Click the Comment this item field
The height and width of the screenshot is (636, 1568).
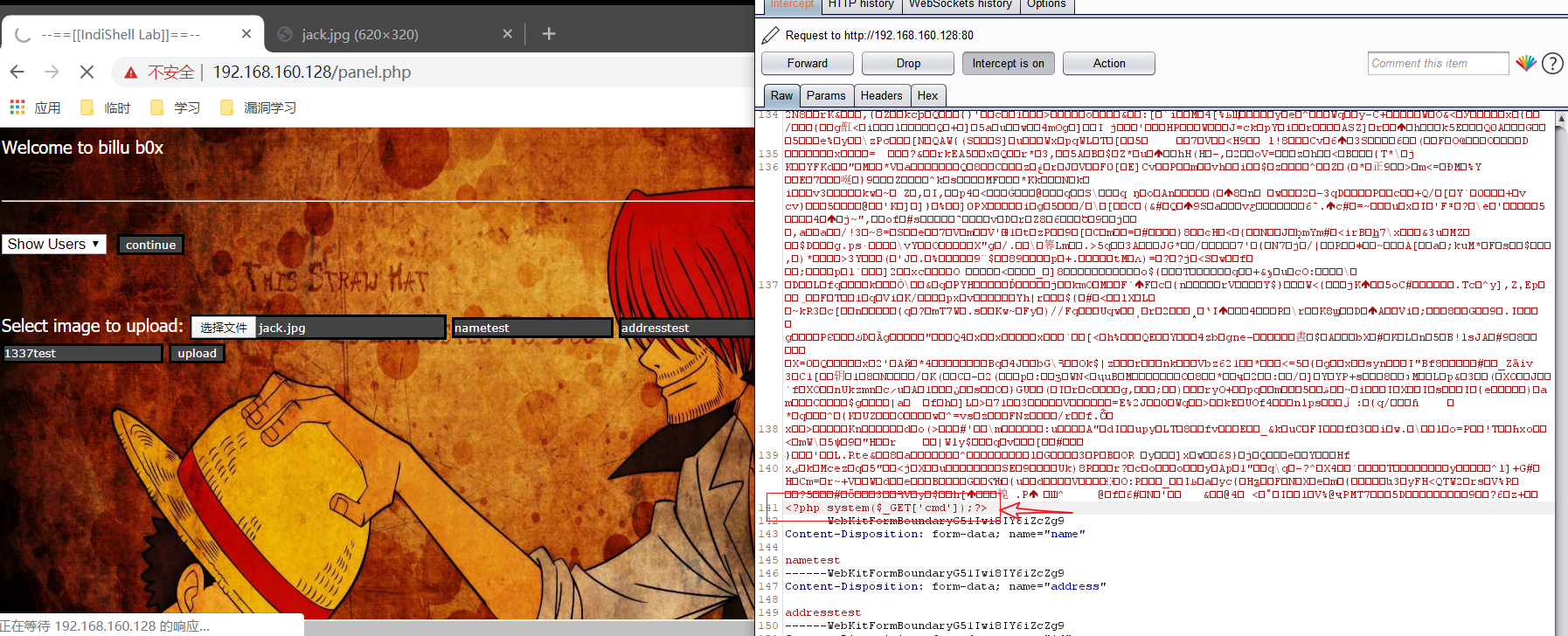point(1438,63)
